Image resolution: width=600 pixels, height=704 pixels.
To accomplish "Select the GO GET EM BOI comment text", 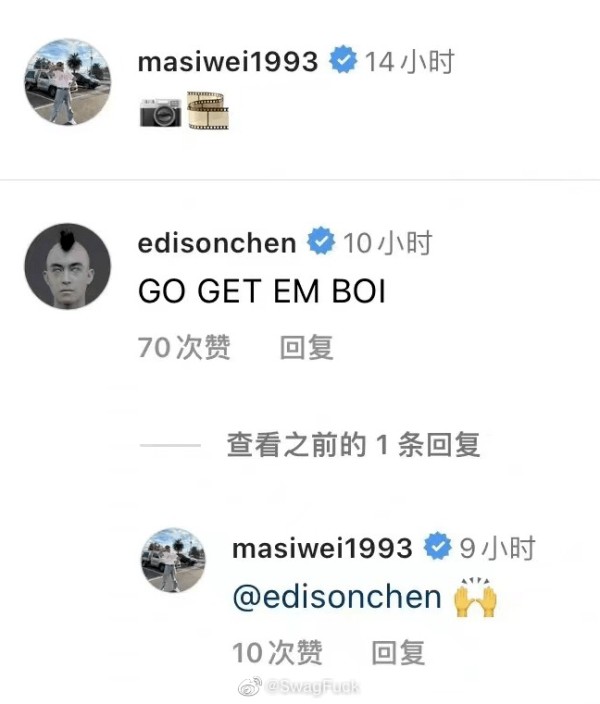I will pyautogui.click(x=262, y=291).
